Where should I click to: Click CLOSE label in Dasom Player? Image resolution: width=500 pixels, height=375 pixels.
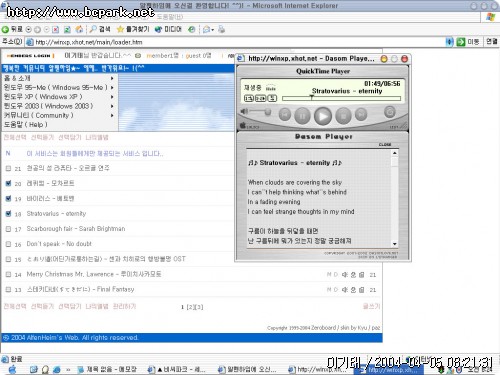(385, 145)
